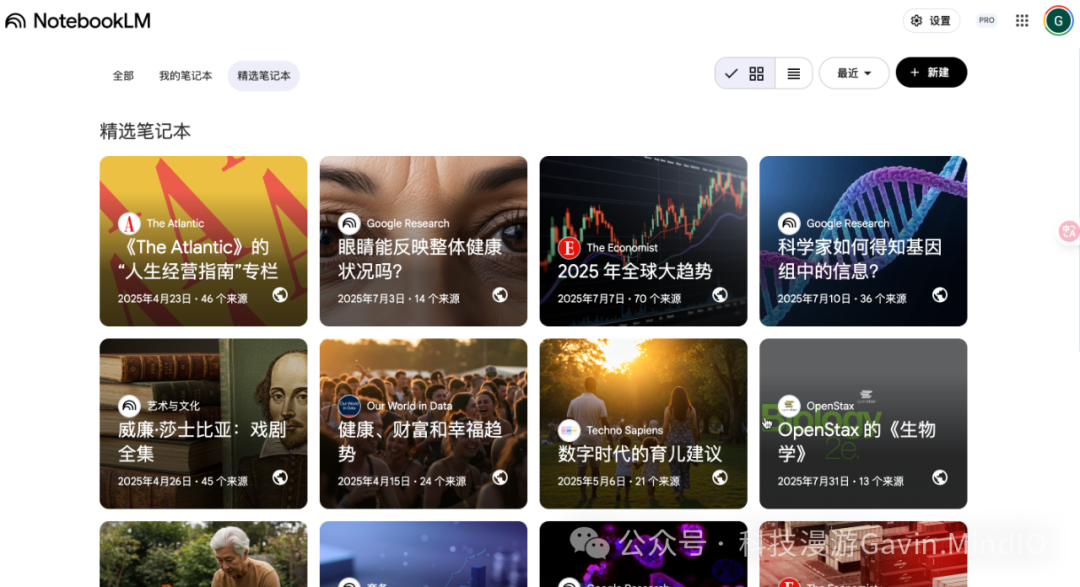Click globe icon on 2025 年全球大趋势 card

[x=720, y=295]
